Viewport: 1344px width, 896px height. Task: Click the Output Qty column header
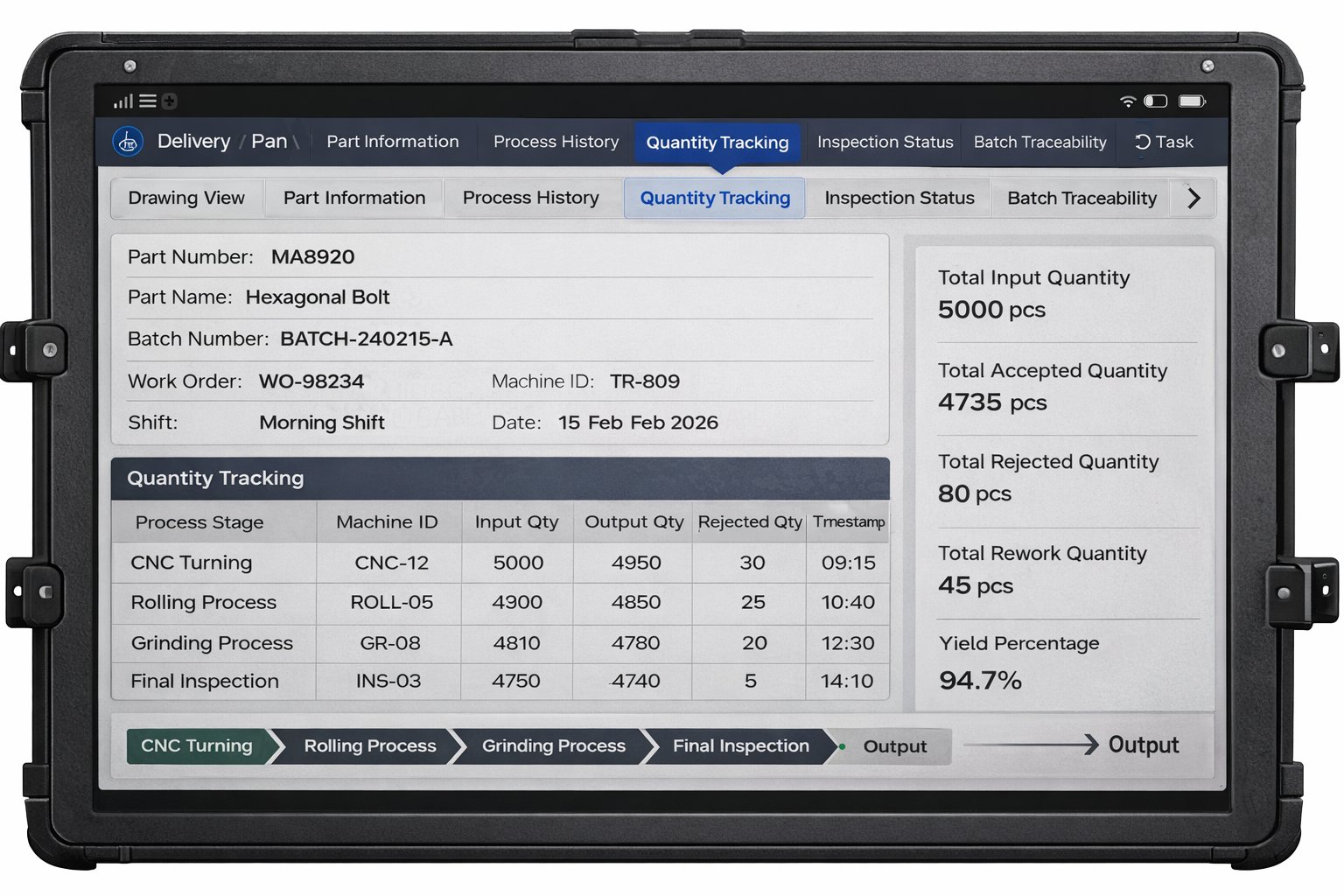click(634, 522)
